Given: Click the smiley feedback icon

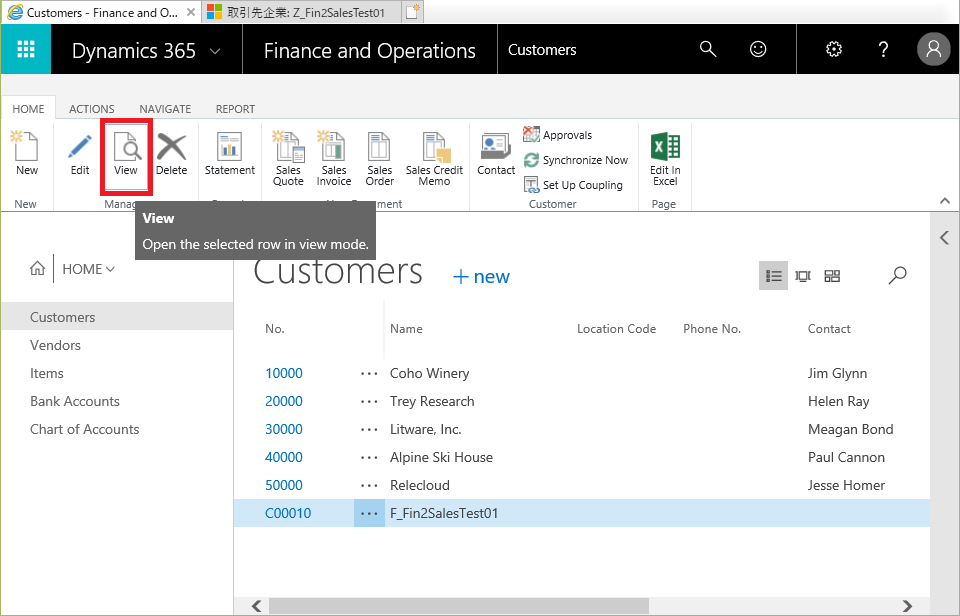Looking at the screenshot, I should click(x=758, y=49).
